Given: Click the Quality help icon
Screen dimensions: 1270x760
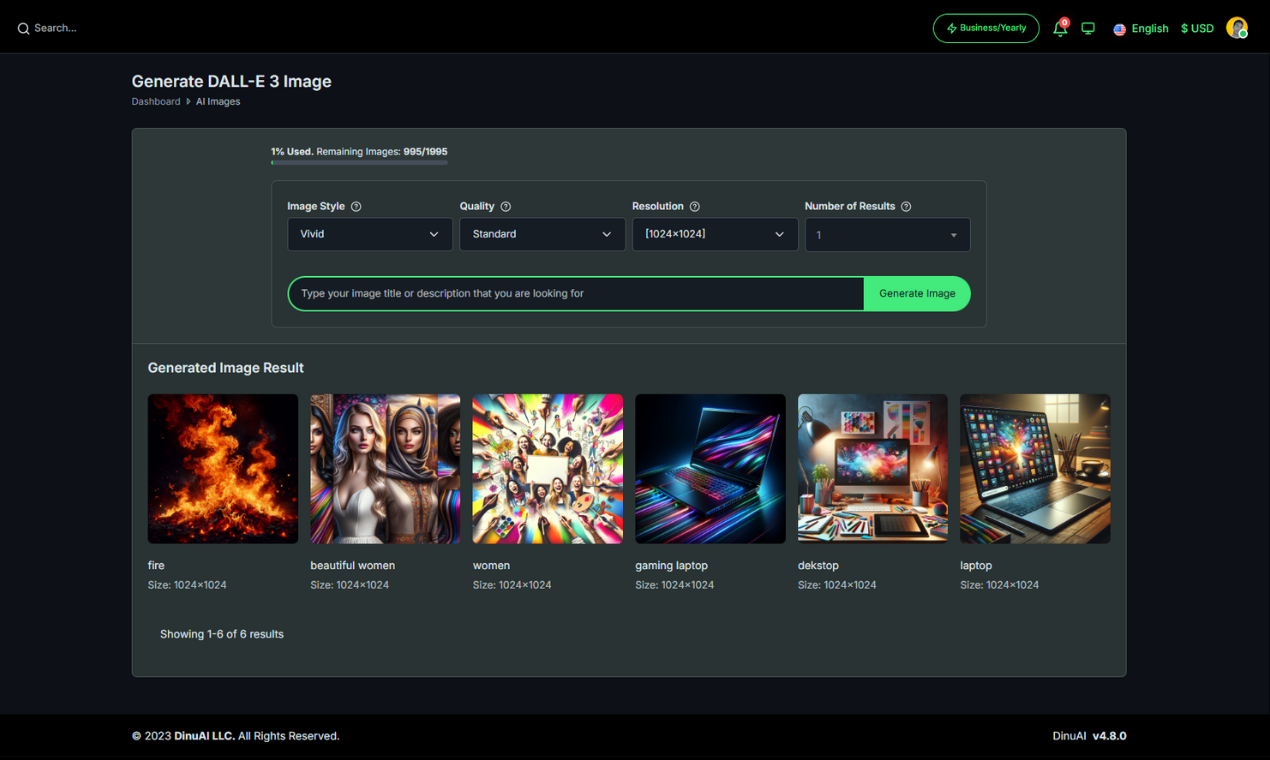Looking at the screenshot, I should click(505, 206).
